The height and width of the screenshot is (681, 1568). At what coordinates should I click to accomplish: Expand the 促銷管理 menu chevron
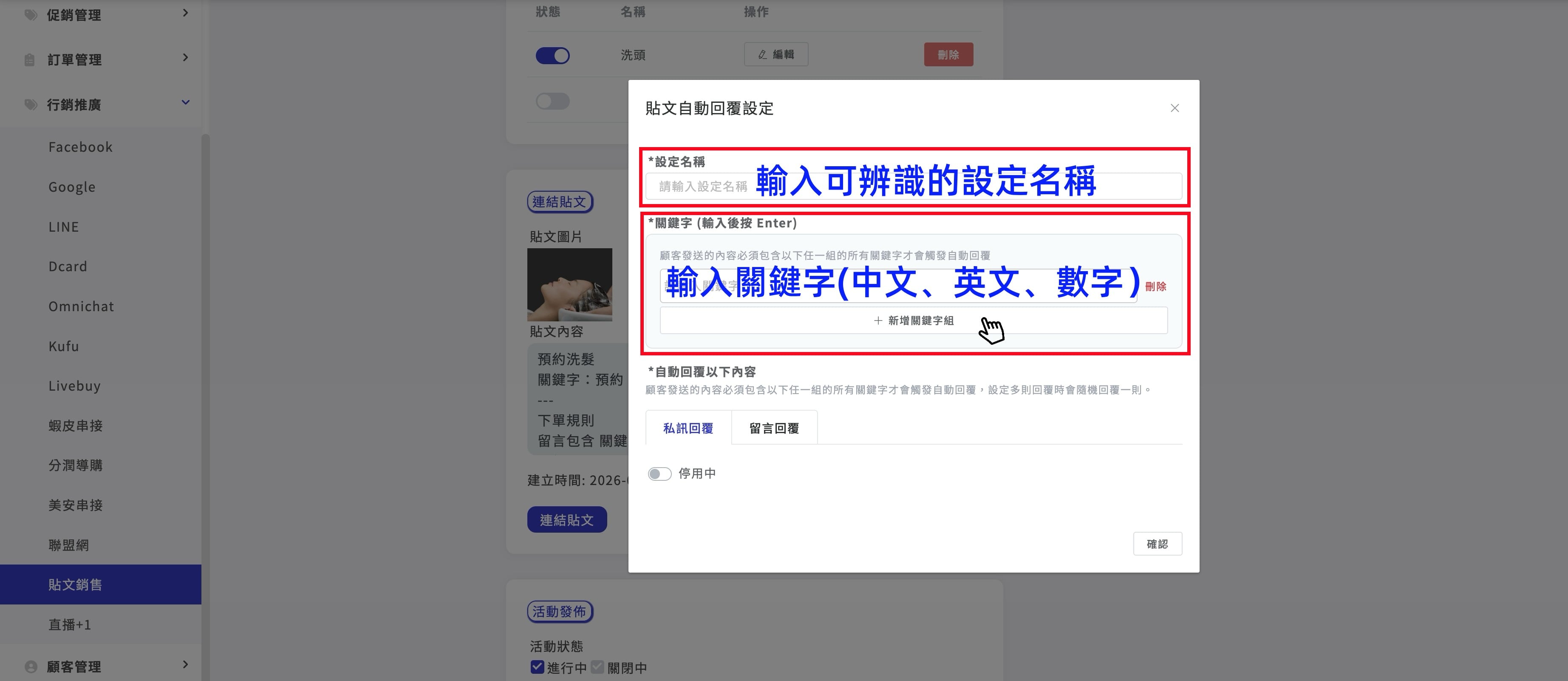185,13
